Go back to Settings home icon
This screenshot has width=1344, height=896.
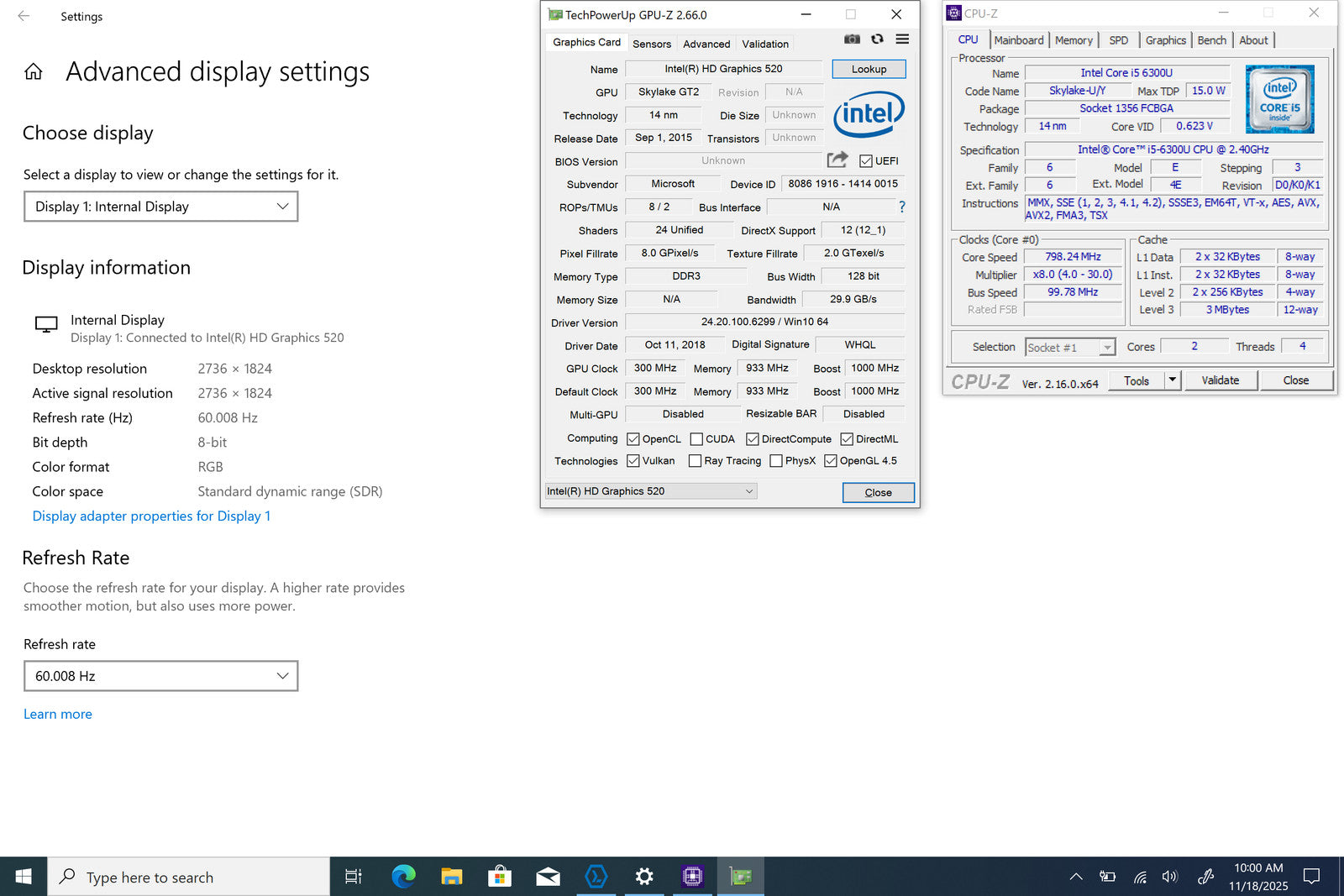34,72
